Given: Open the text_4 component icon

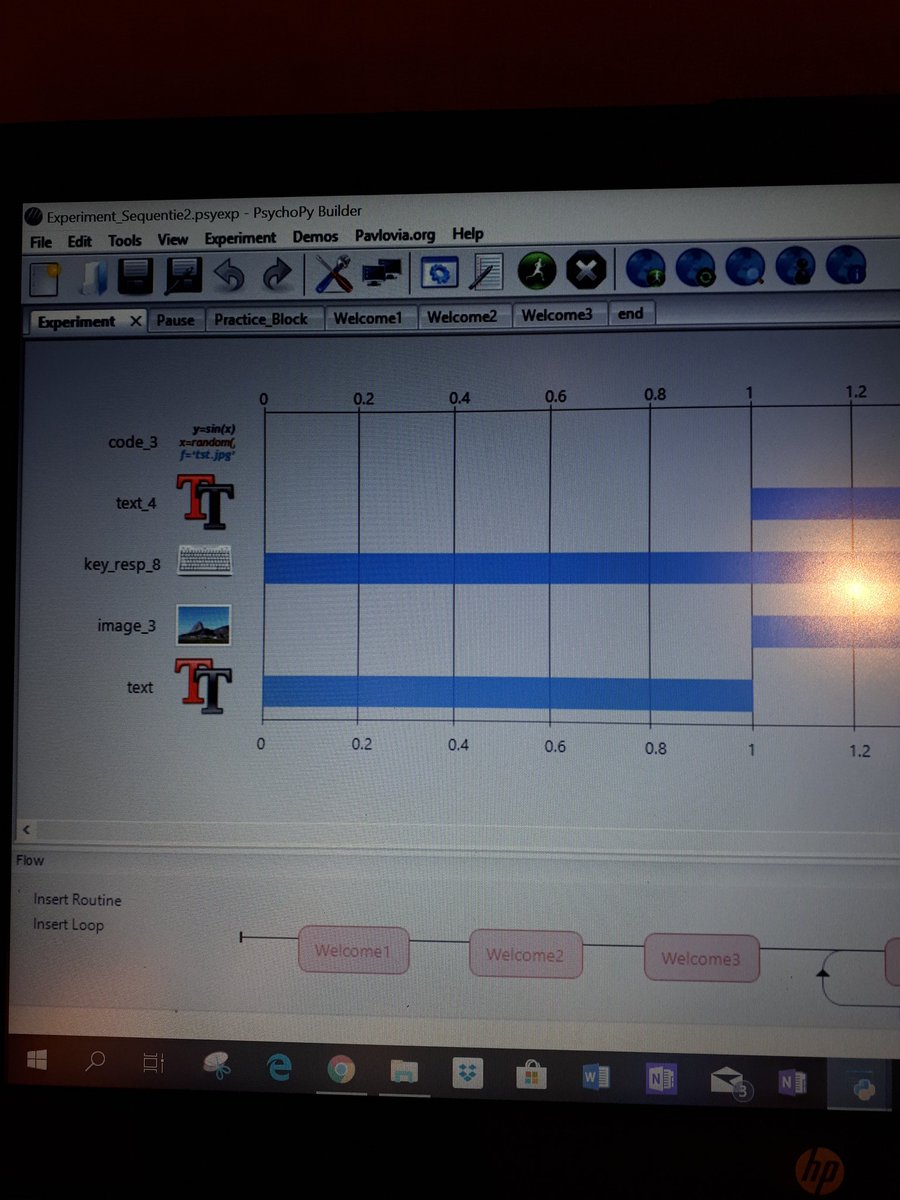Looking at the screenshot, I should point(206,502).
